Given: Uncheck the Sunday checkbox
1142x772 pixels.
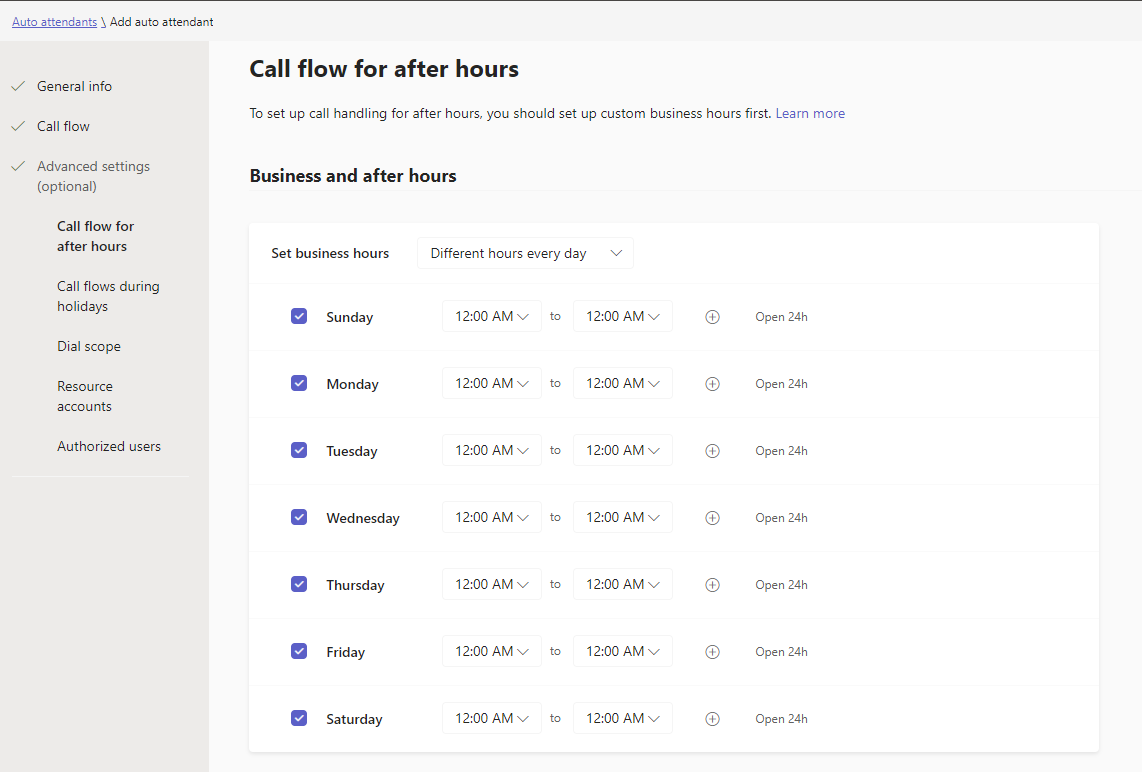Looking at the screenshot, I should pos(299,316).
